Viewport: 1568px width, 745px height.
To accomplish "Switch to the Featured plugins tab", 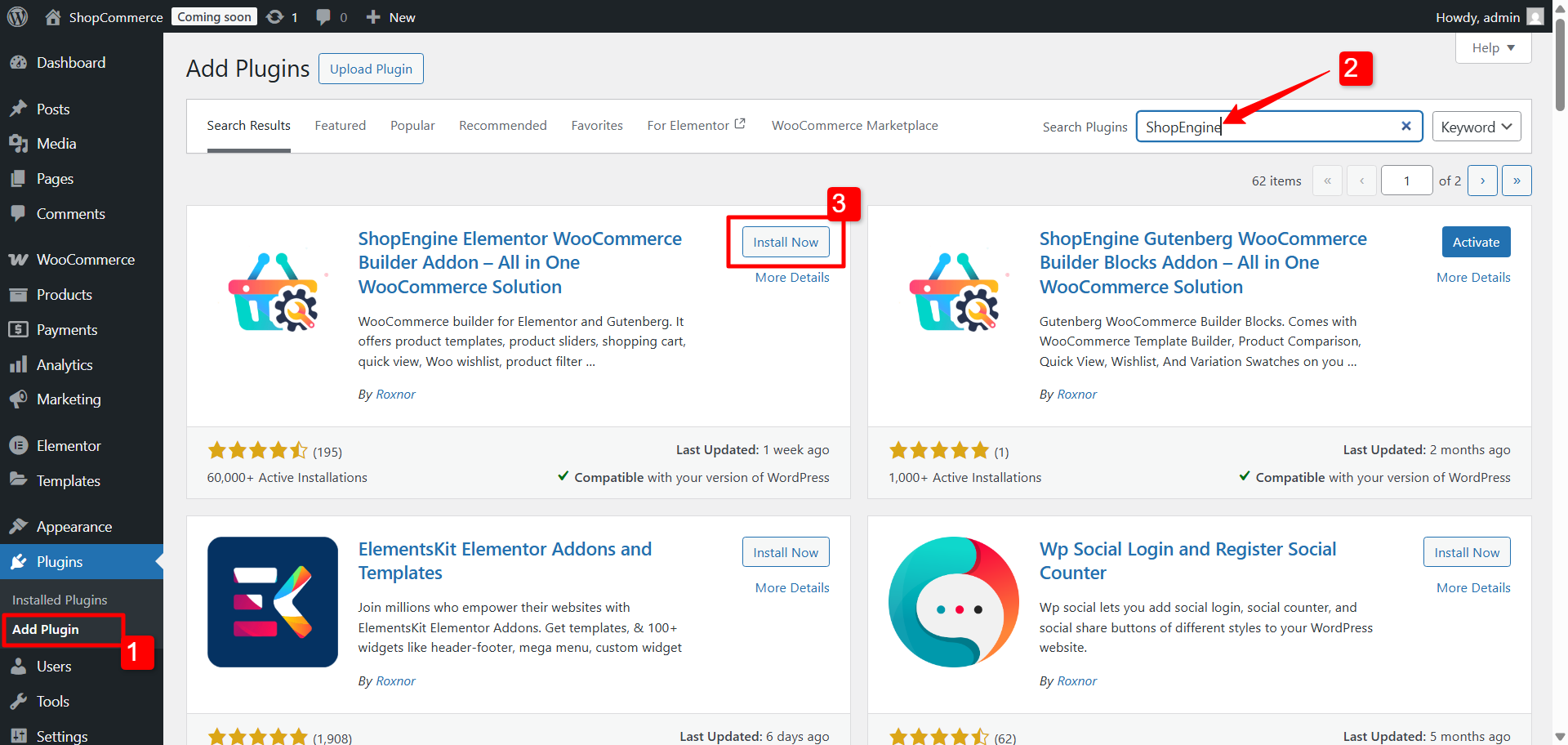I will pos(340,125).
